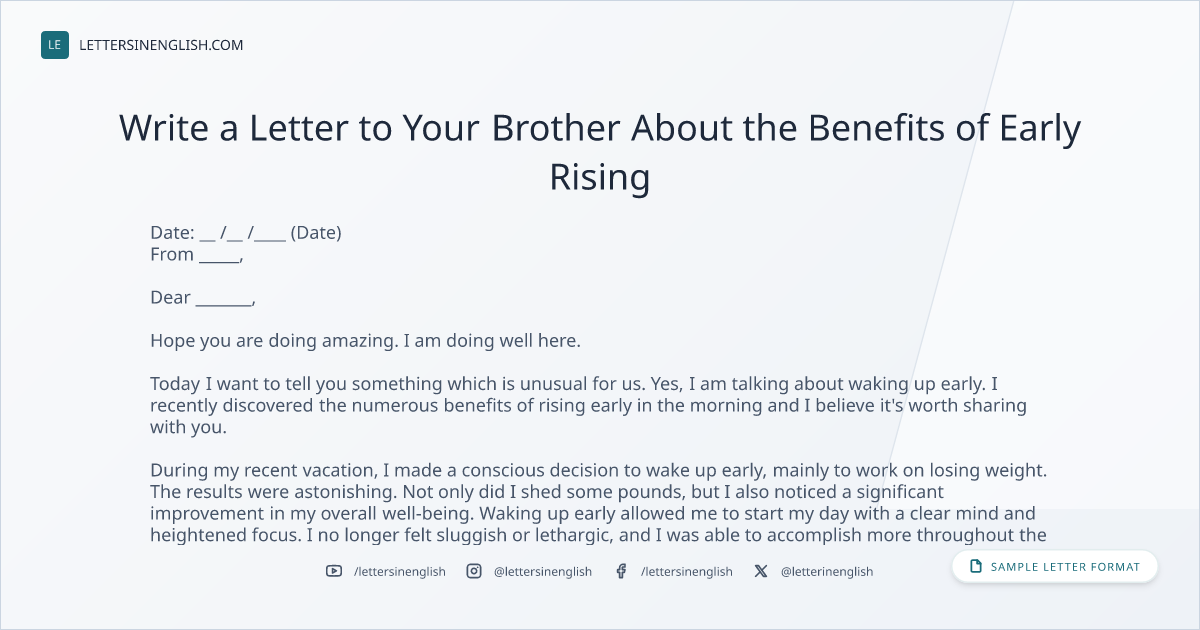Click the Sample Letter Format button
This screenshot has width=1200, height=630.
click(x=1055, y=567)
